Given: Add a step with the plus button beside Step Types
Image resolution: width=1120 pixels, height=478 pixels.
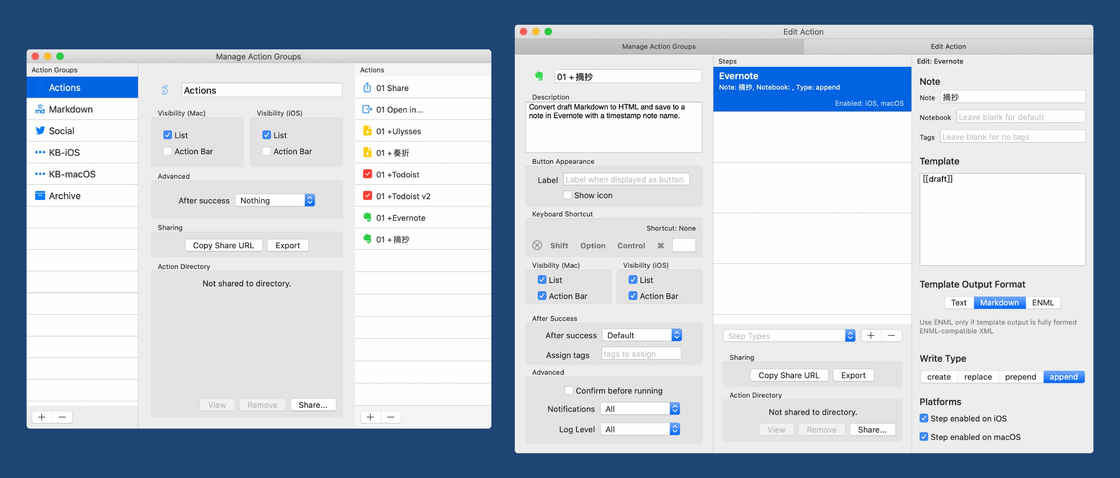Looking at the screenshot, I should [x=871, y=335].
